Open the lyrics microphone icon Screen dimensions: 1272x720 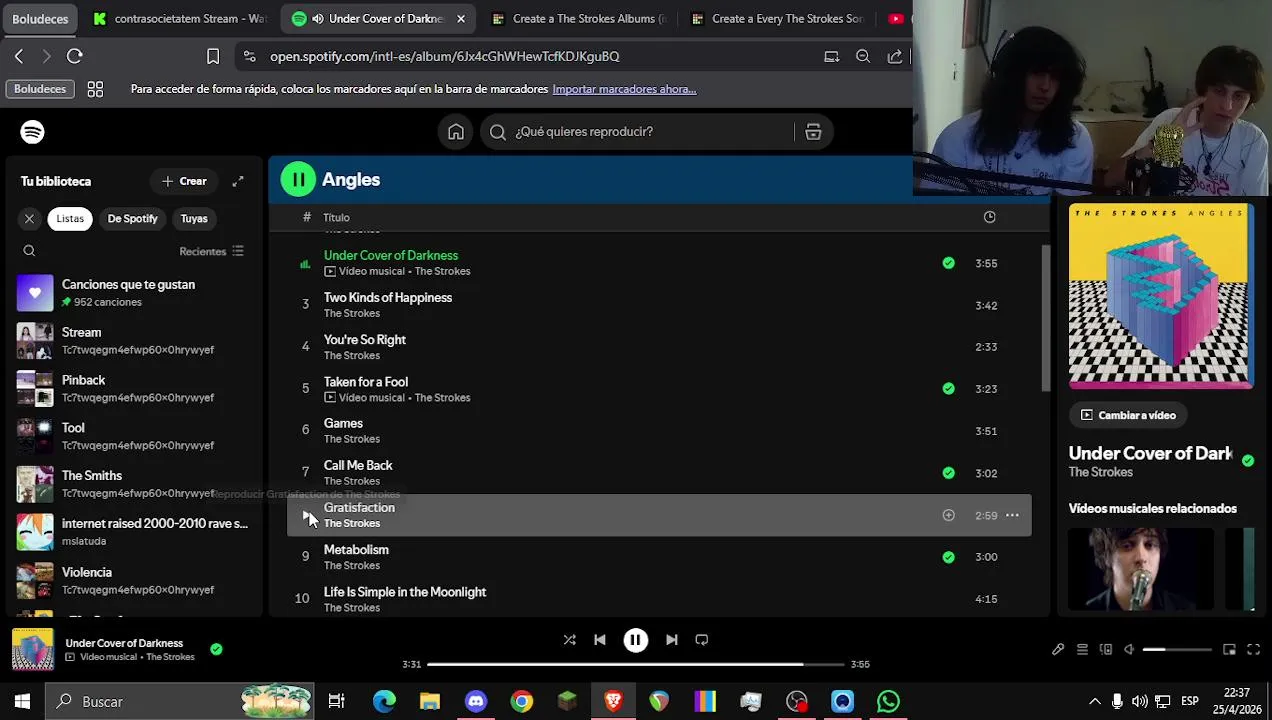tap(1058, 650)
